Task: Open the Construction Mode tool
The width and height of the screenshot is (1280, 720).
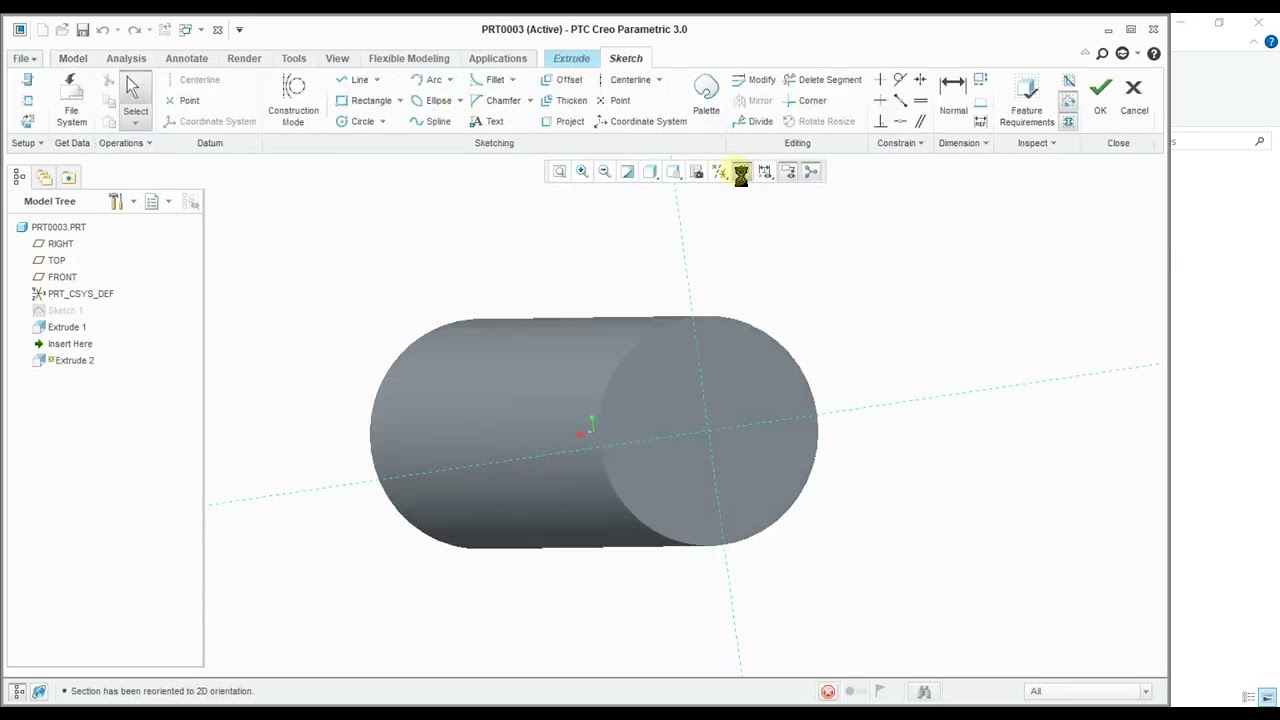Action: [x=293, y=101]
